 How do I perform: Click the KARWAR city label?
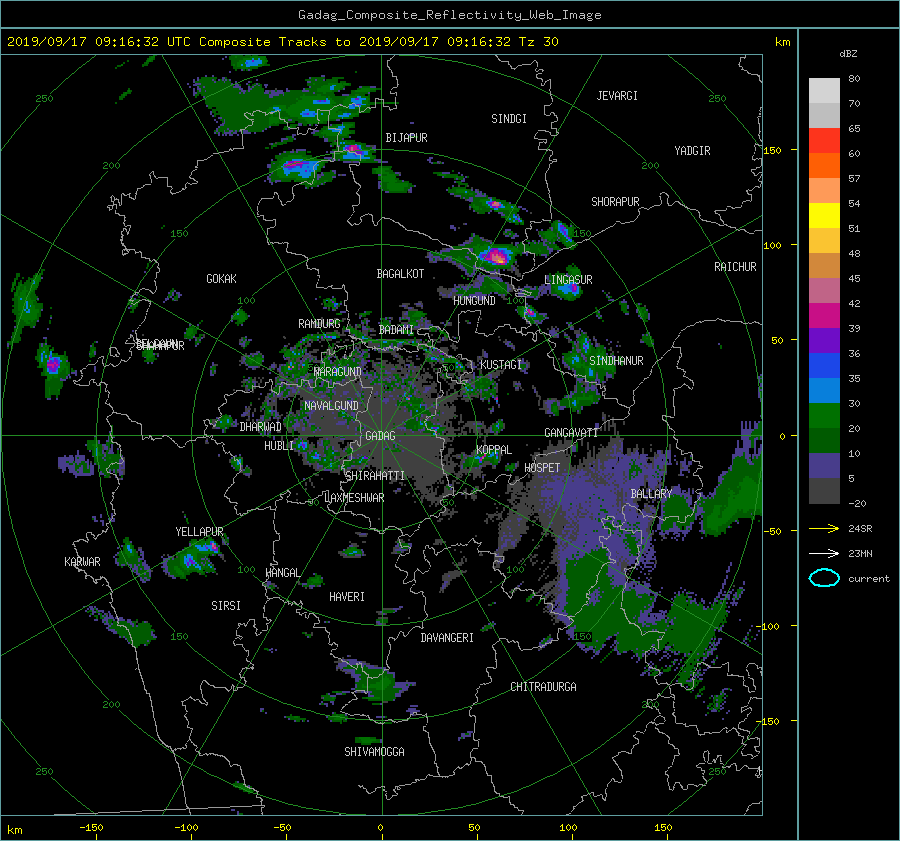[82, 561]
